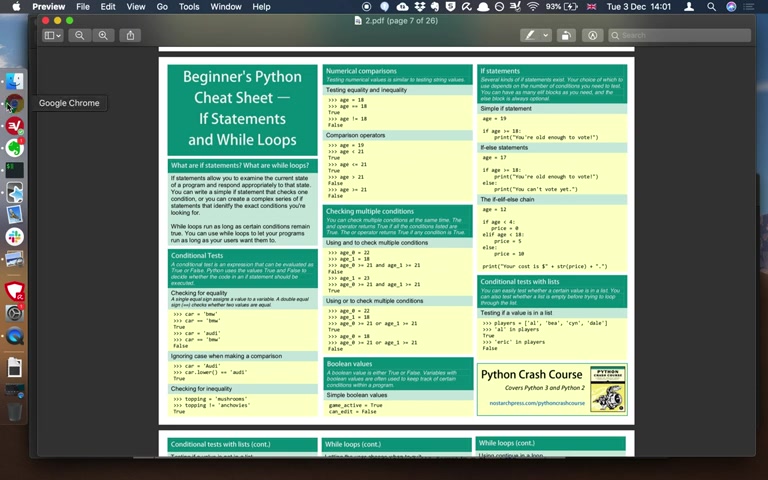Screen dimensions: 768x480
Task: Open the Window menu
Action: tap(226, 6)
